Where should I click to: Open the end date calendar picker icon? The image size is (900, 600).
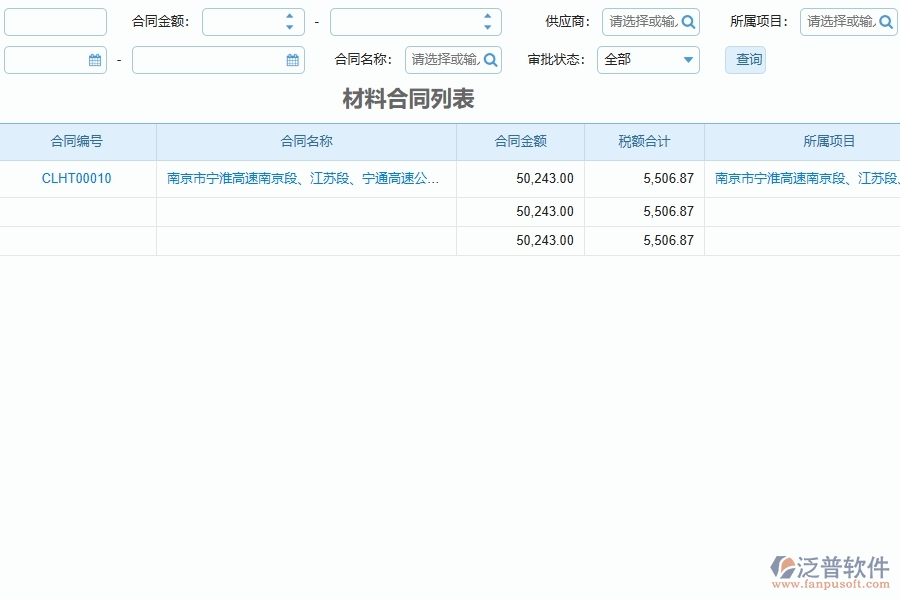point(292,60)
